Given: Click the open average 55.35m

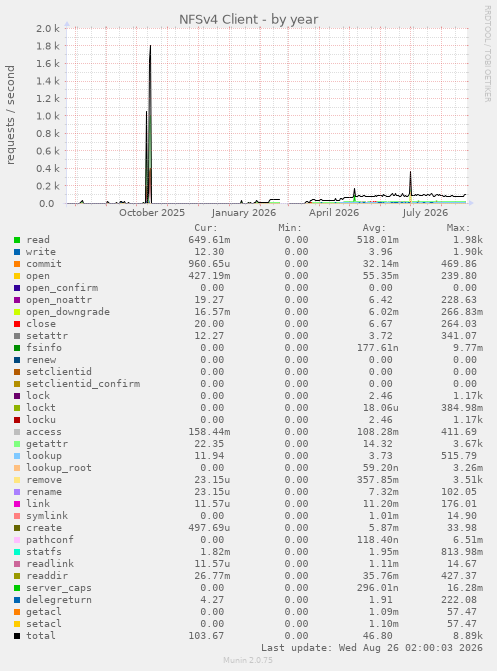Looking at the screenshot, I should 378,276.
